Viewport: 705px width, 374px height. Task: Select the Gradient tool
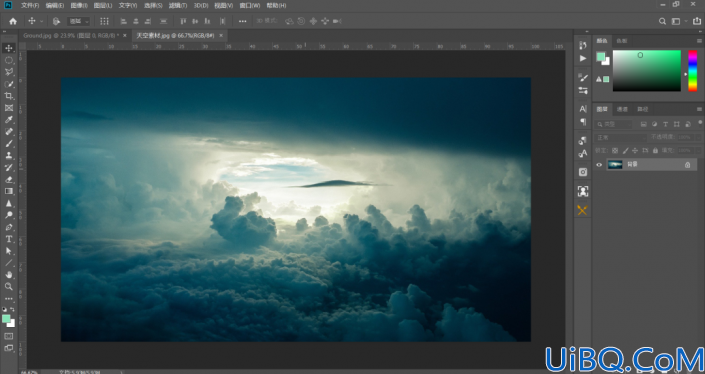[x=9, y=191]
